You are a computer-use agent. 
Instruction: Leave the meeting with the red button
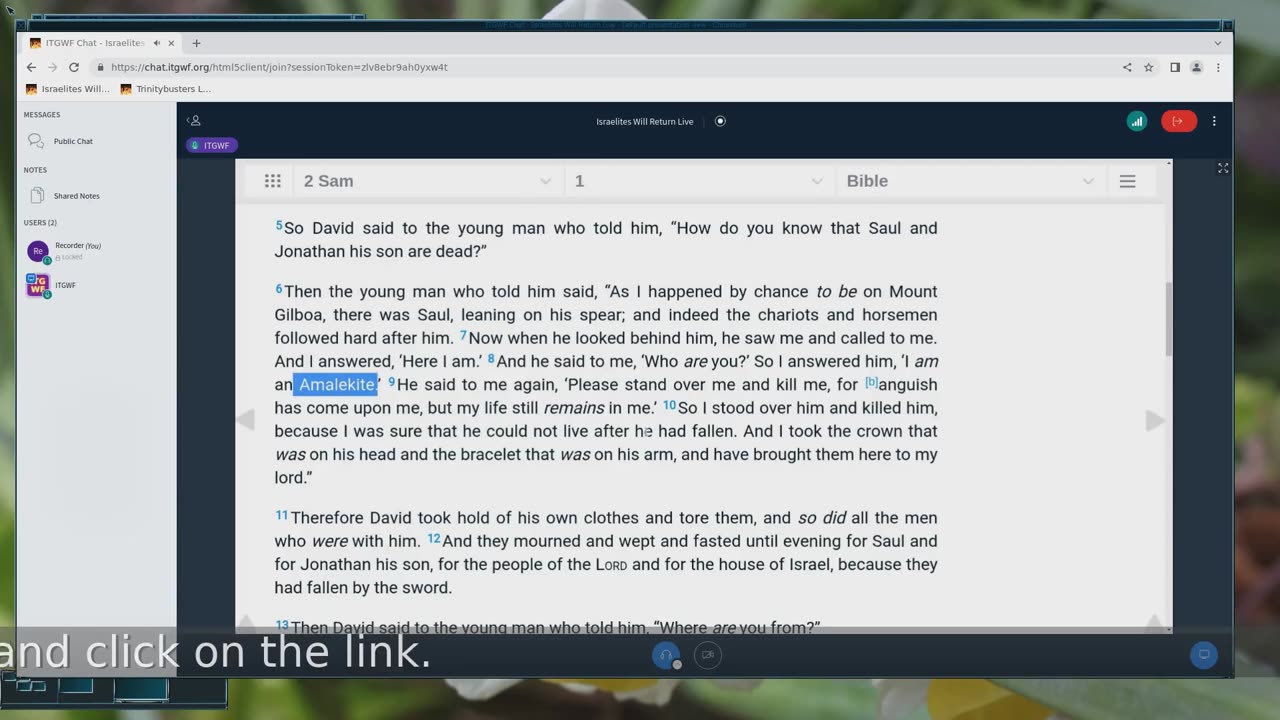click(1178, 121)
